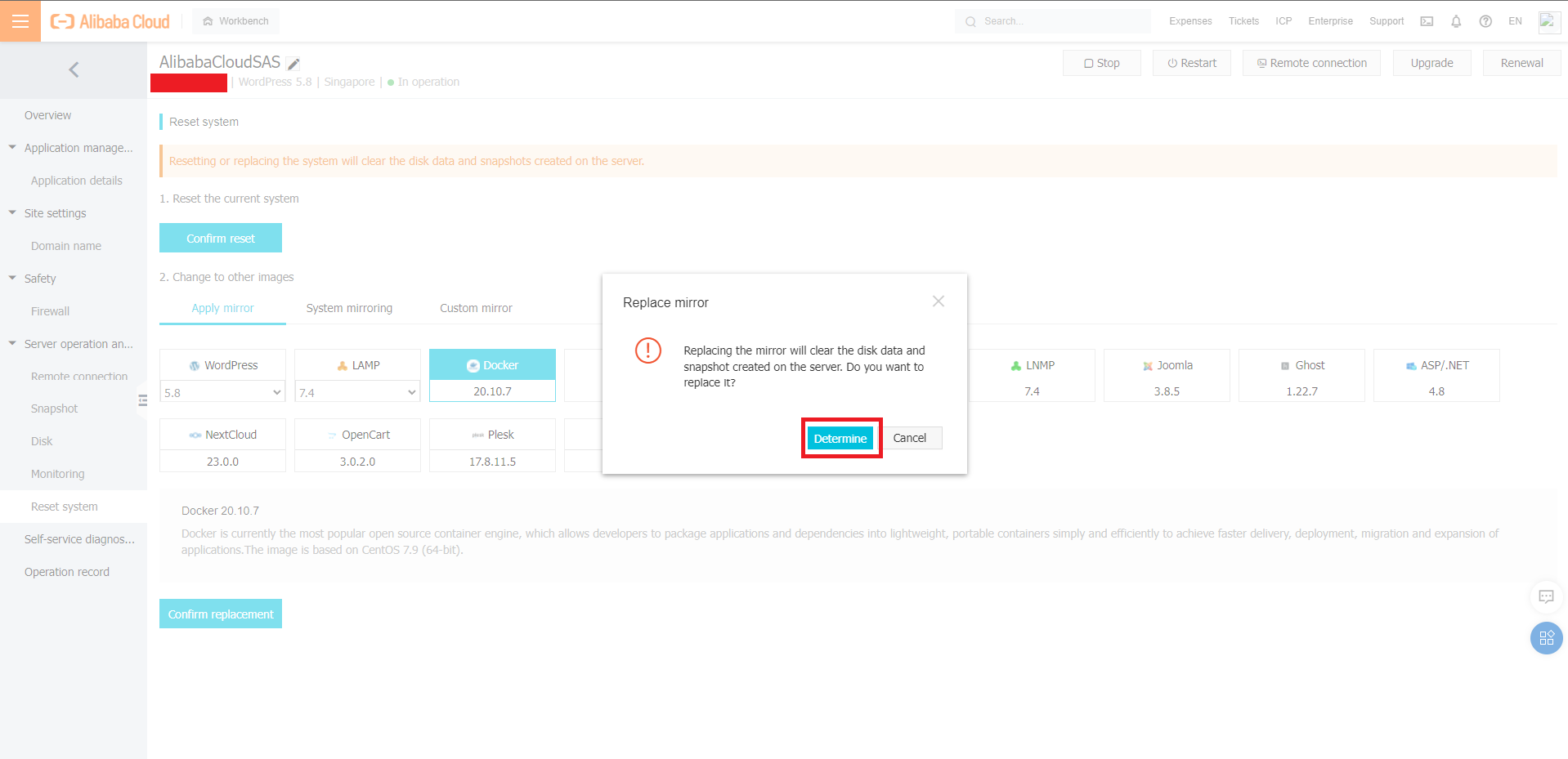Screen dimensions: 1568x759
Task: Click the Renewal button
Action: point(1521,63)
